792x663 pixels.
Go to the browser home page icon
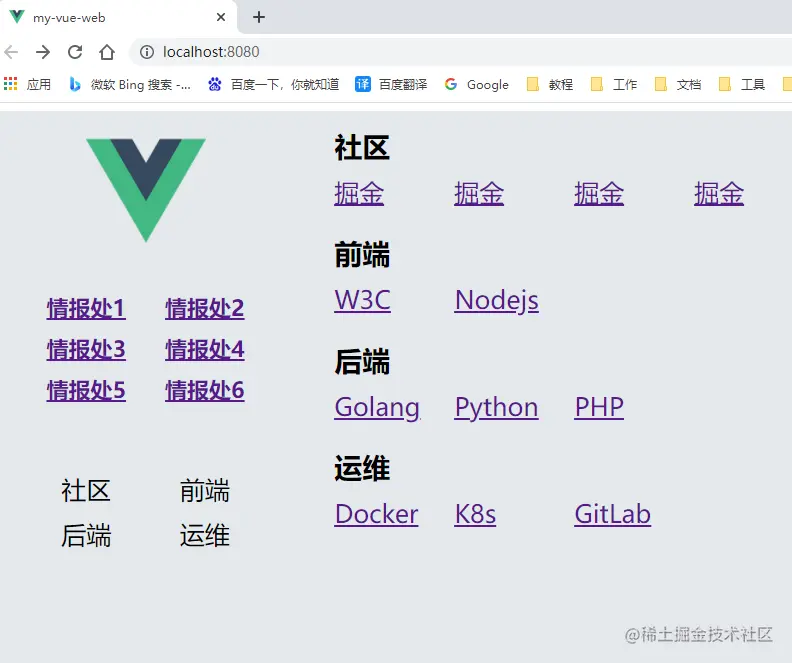(107, 52)
